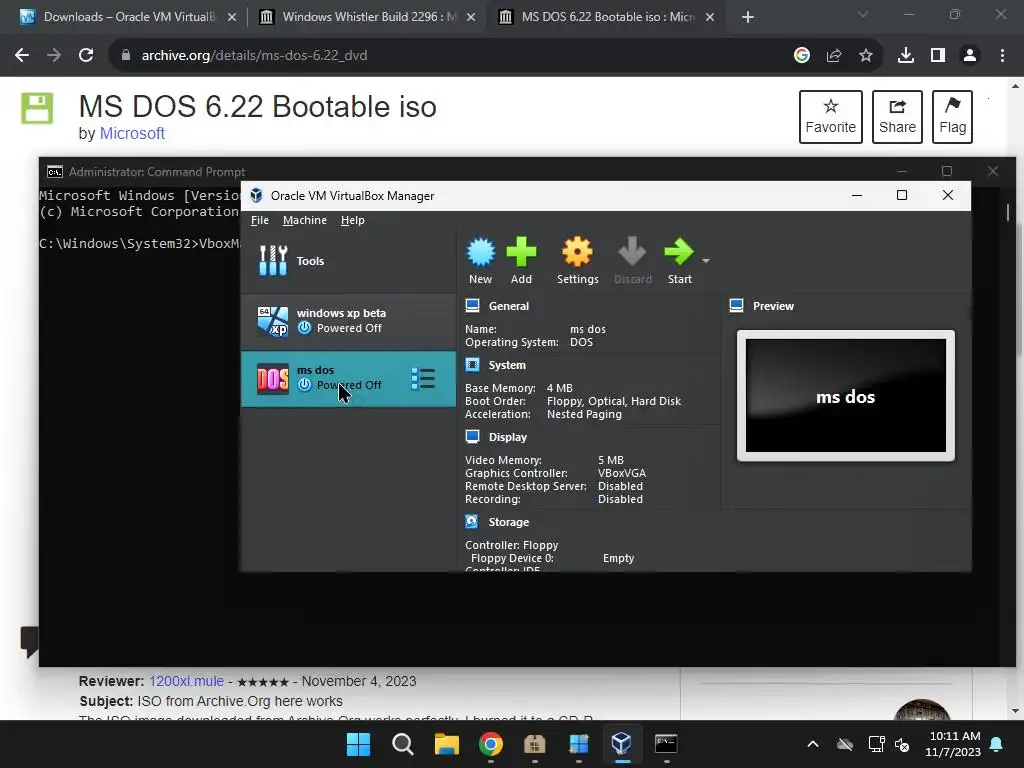Click the Nested Paging acceleration value

point(584,414)
